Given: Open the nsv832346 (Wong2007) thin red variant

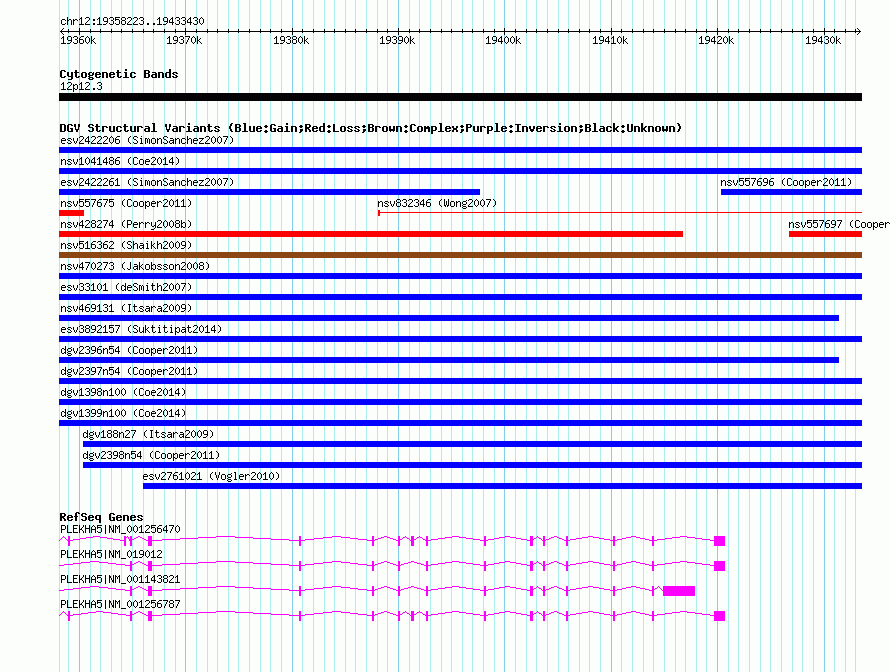Looking at the screenshot, I should point(620,213).
